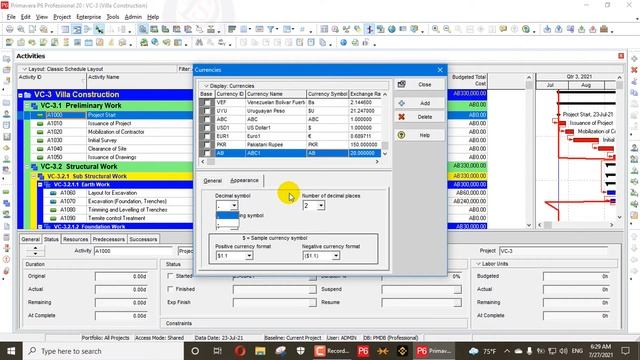
Task: Open Positive currency format dropdown
Action: coord(249,256)
